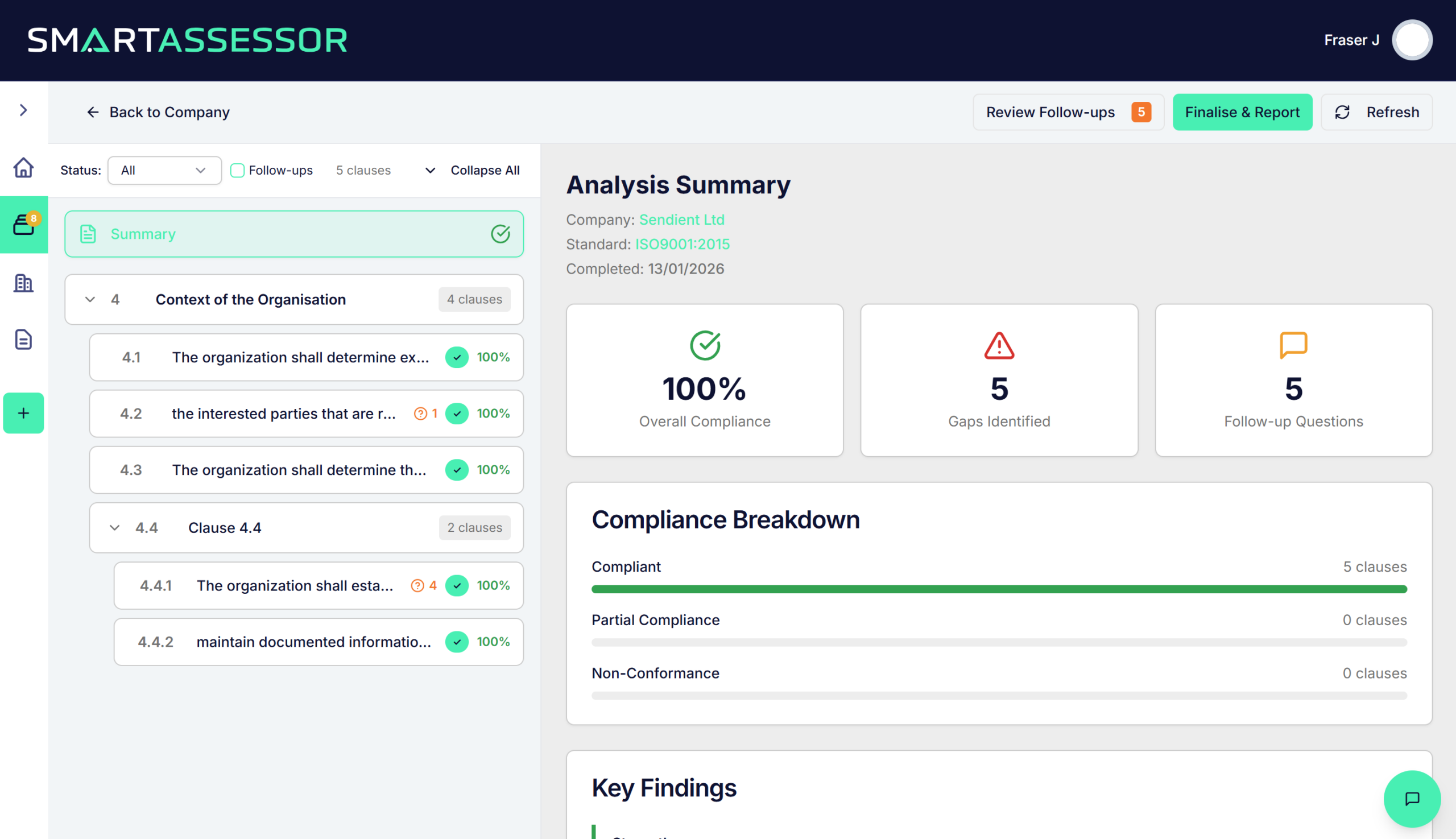
Task: Open the companies building icon
Action: click(23, 282)
